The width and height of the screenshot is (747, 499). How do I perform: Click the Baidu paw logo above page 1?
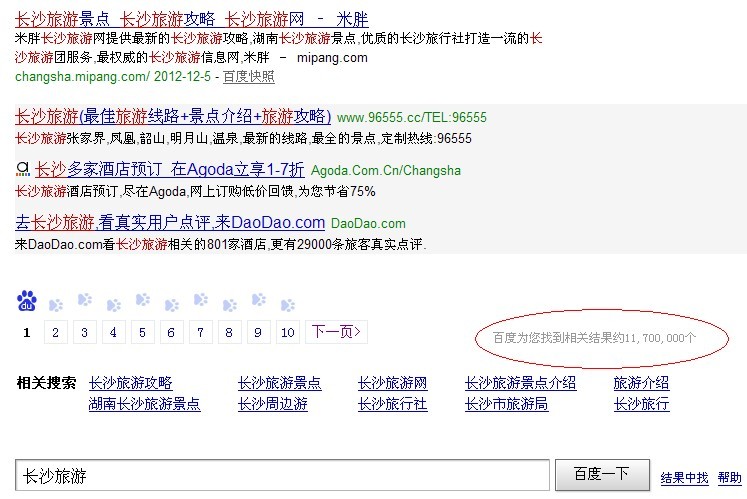(27, 301)
